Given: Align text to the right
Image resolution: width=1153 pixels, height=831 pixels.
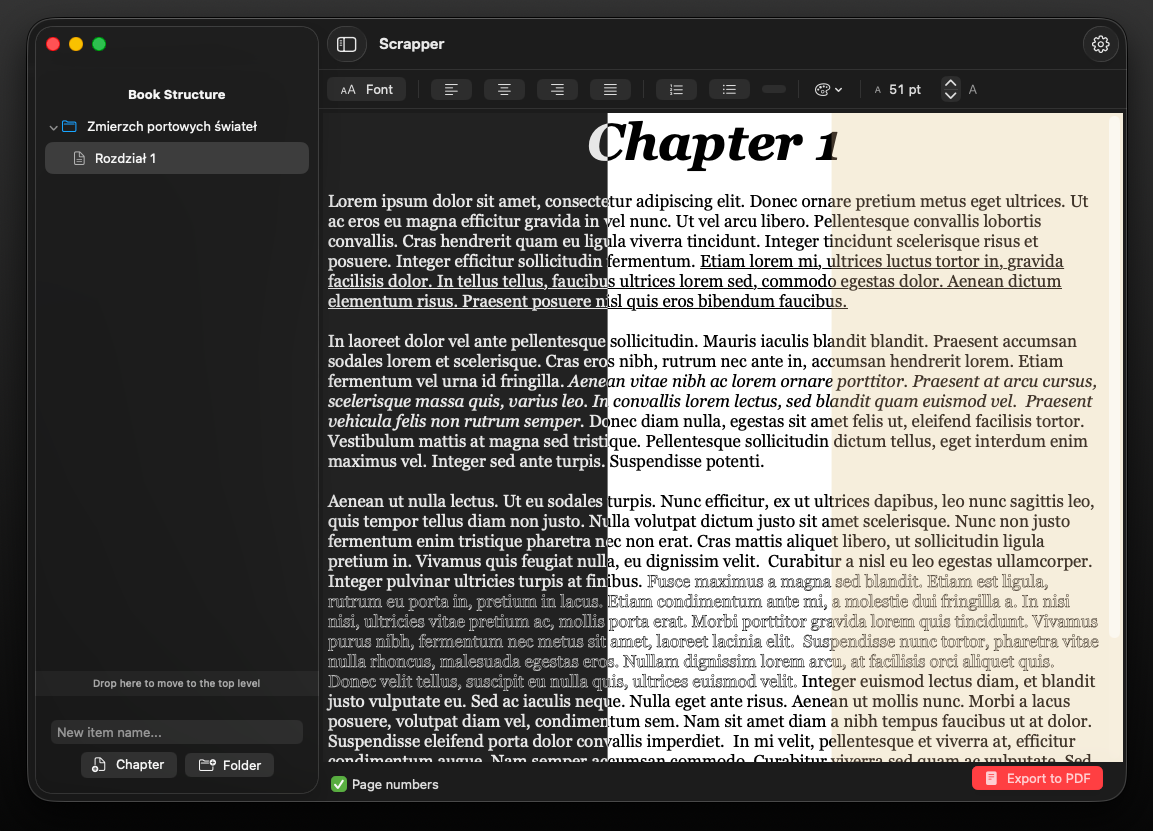Looking at the screenshot, I should (x=557, y=90).
